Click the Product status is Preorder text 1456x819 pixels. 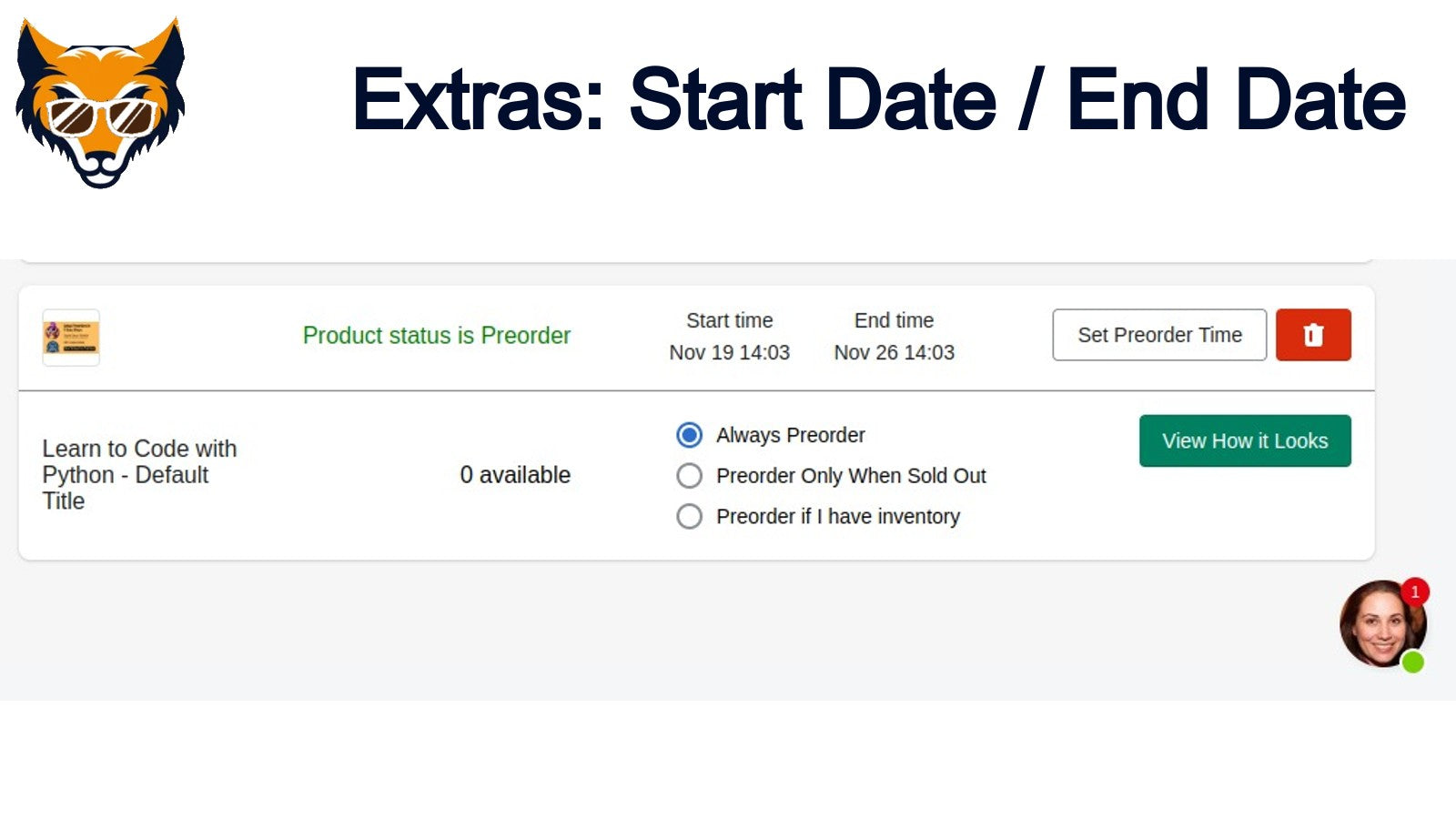pos(436,336)
